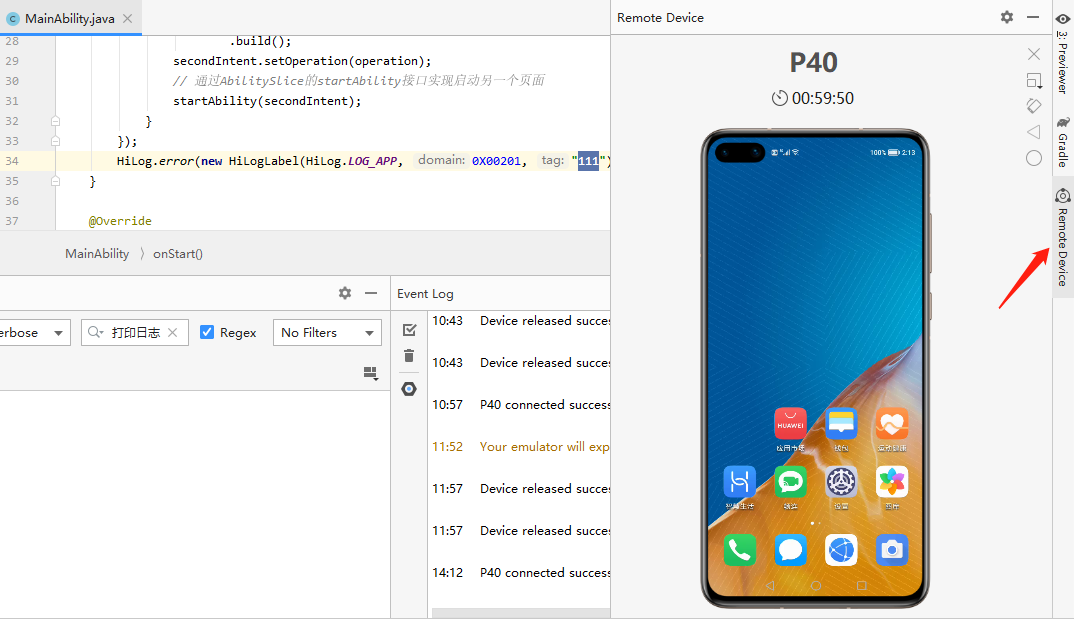The image size is (1074, 619).
Task: Click the Back triangle in device toolbar
Action: tap(1034, 131)
